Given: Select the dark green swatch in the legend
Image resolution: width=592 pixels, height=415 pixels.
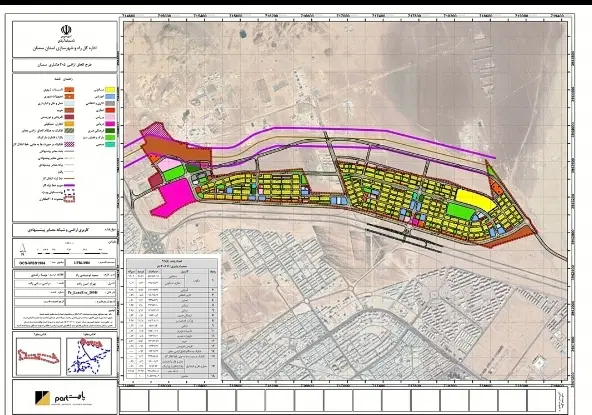Looking at the screenshot, I should (x=110, y=131).
